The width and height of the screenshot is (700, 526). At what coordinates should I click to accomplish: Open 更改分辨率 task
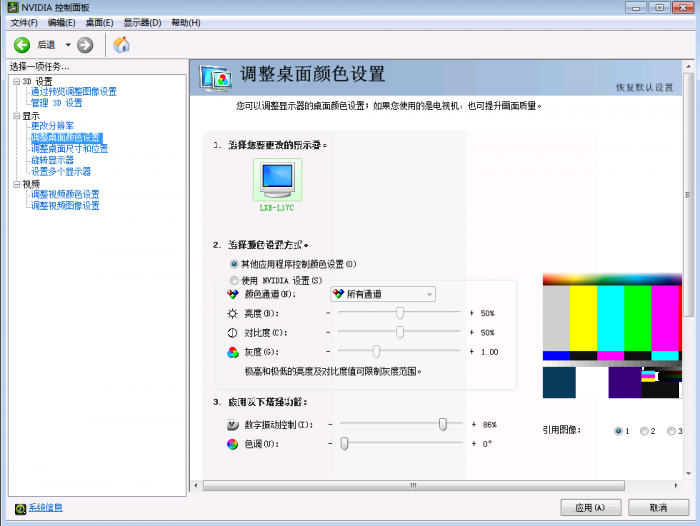click(52, 126)
